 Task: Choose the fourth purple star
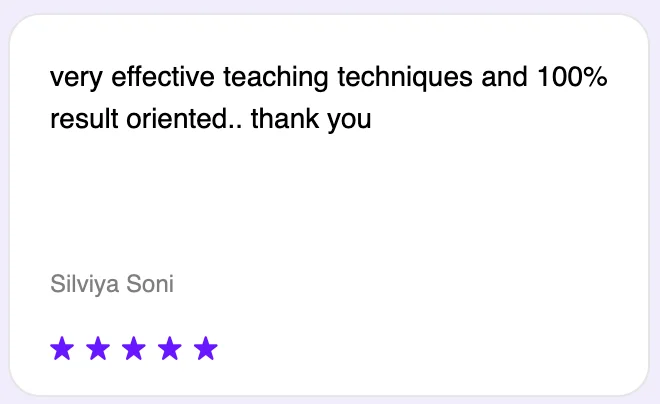click(x=170, y=348)
